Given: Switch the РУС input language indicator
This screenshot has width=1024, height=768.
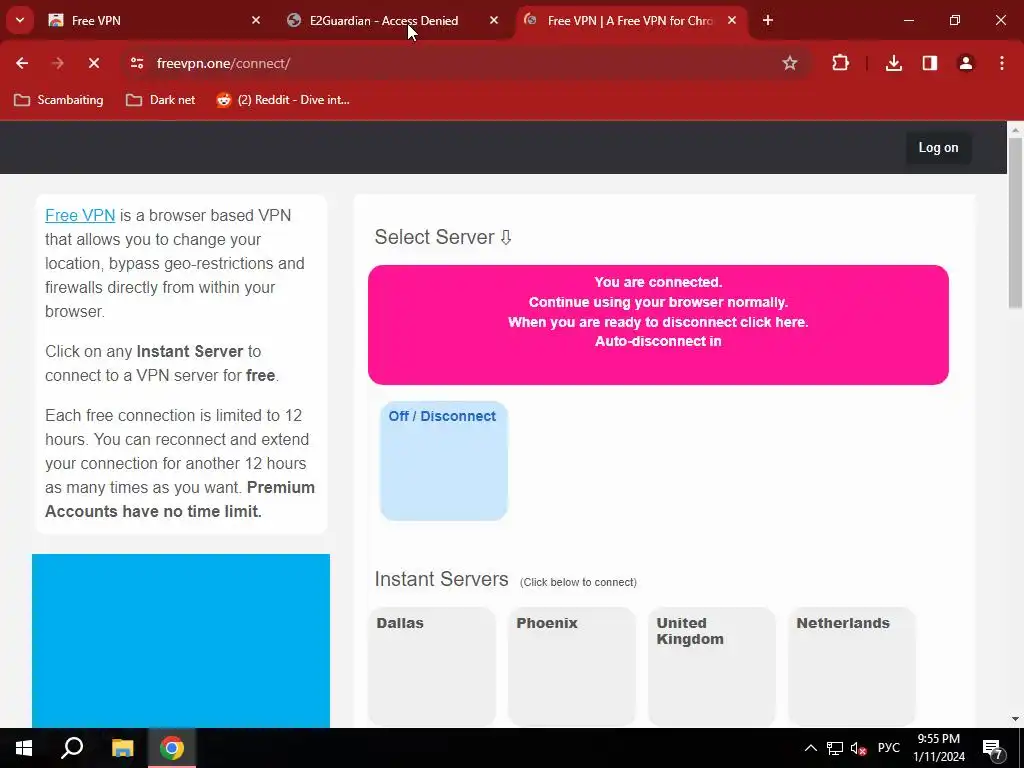Looking at the screenshot, I should 889,748.
